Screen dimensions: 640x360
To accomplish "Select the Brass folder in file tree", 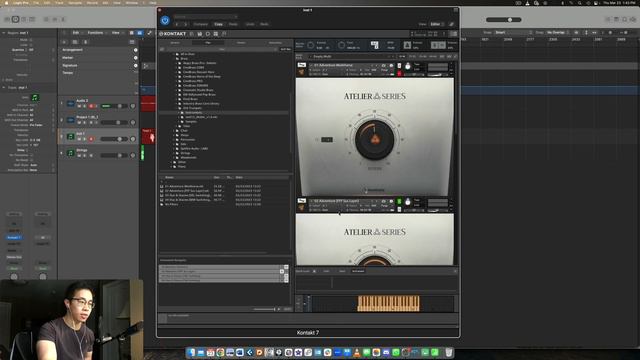I will pyautogui.click(x=184, y=58).
